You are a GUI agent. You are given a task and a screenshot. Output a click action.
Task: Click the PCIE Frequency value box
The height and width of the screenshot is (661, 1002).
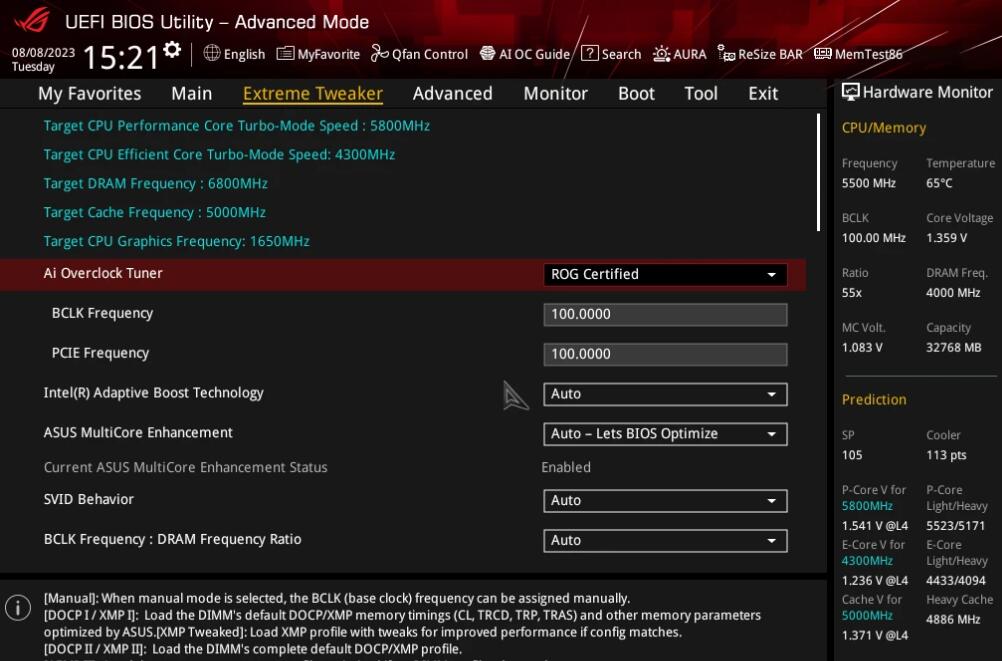click(664, 353)
